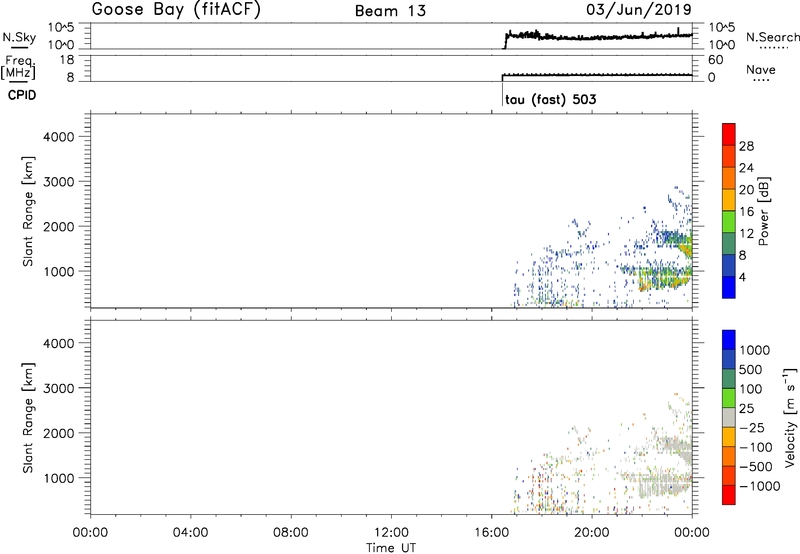
Task: Click the 'Beam 13' label
Action: coord(390,11)
